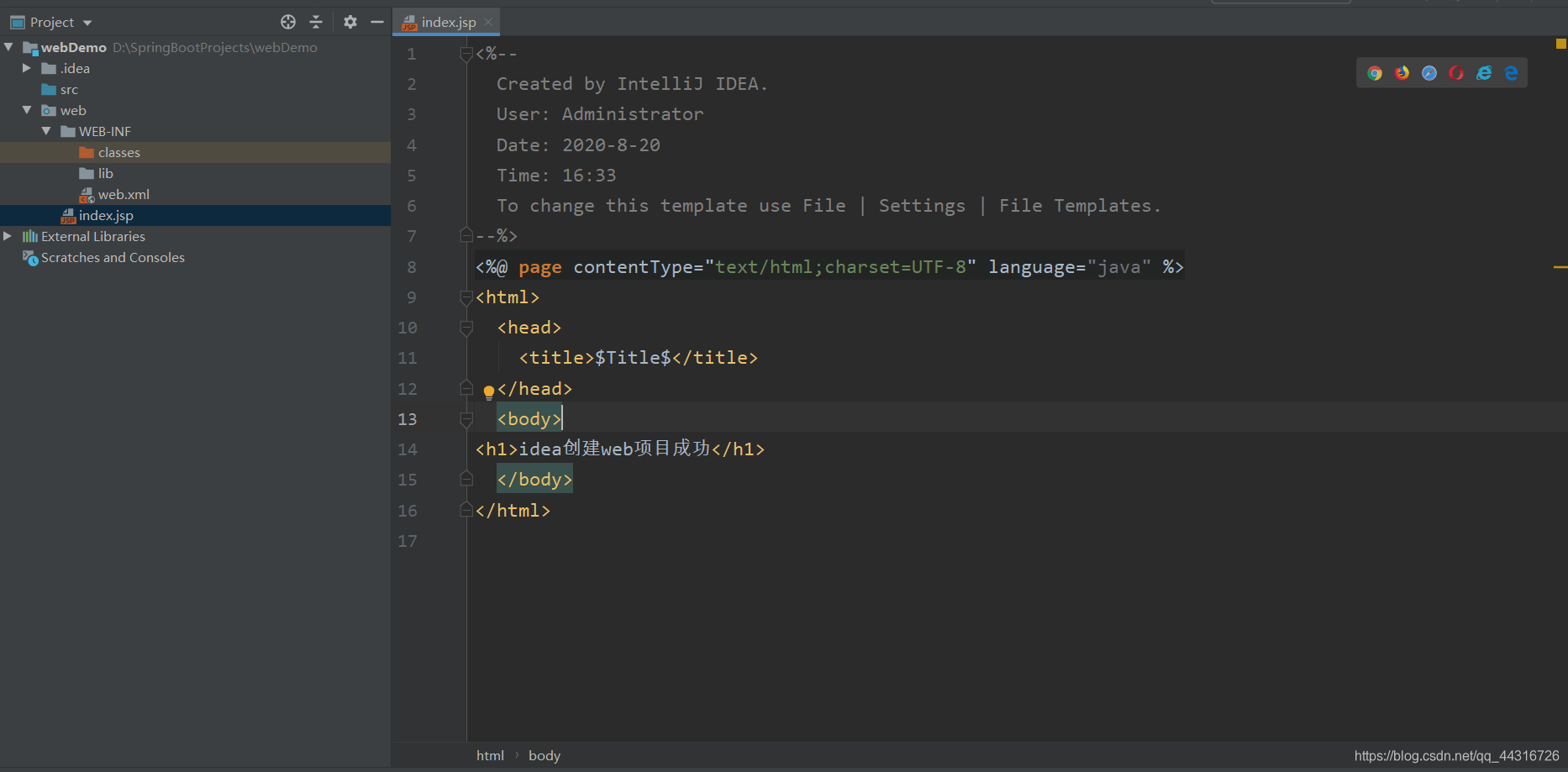Select the src folder

pyautogui.click(x=69, y=89)
